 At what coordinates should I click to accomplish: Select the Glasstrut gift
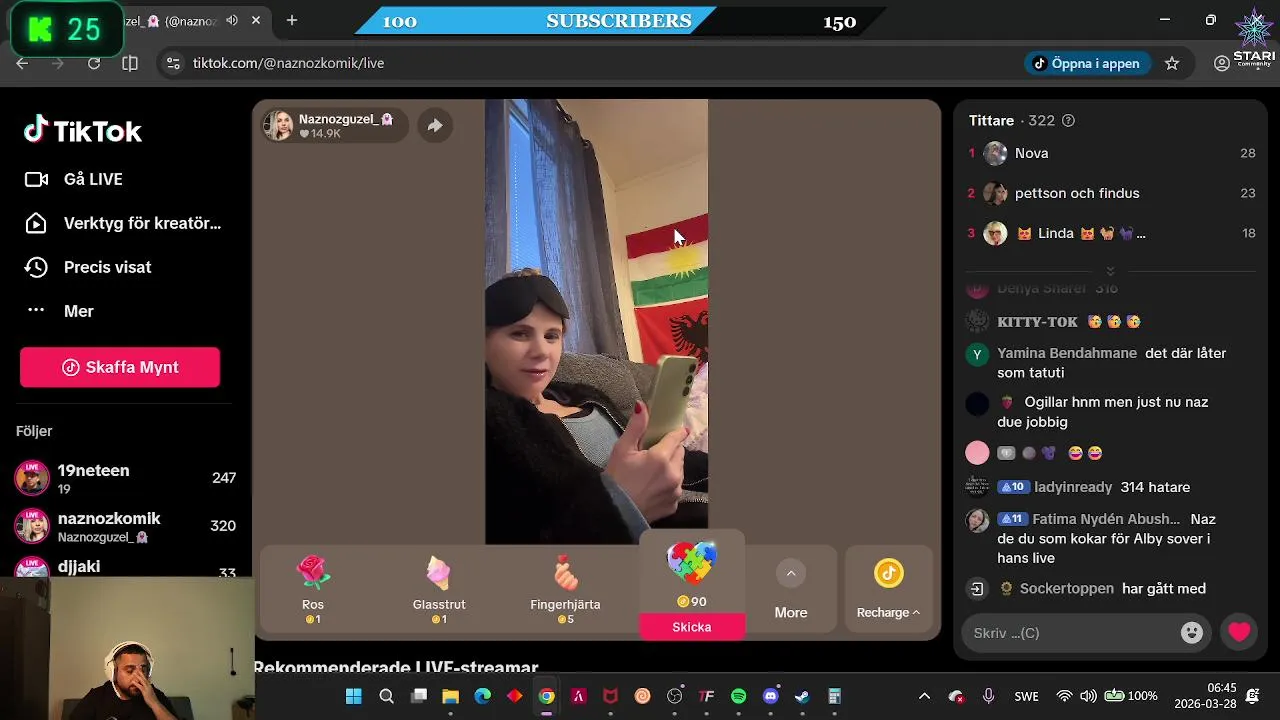point(439,589)
